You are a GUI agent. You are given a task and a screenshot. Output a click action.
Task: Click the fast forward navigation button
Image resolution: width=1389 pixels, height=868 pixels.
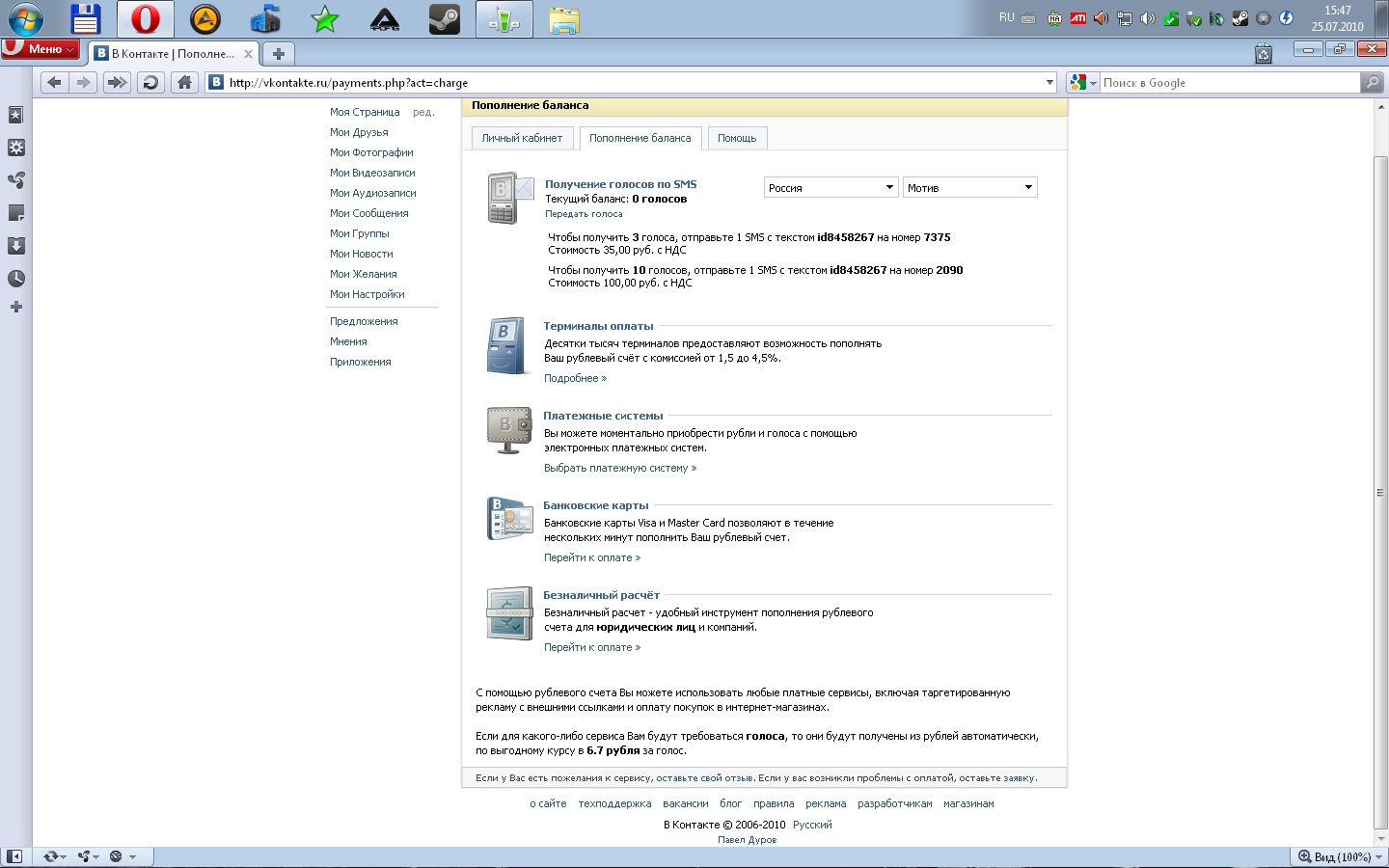point(117,83)
